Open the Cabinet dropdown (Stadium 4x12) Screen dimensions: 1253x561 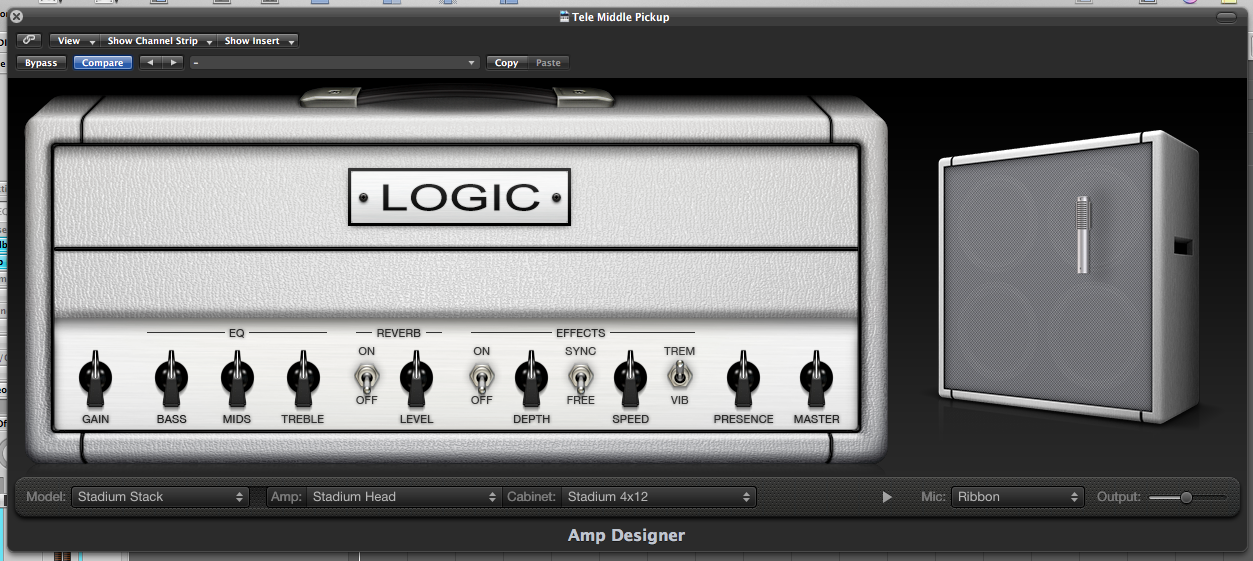tap(660, 497)
